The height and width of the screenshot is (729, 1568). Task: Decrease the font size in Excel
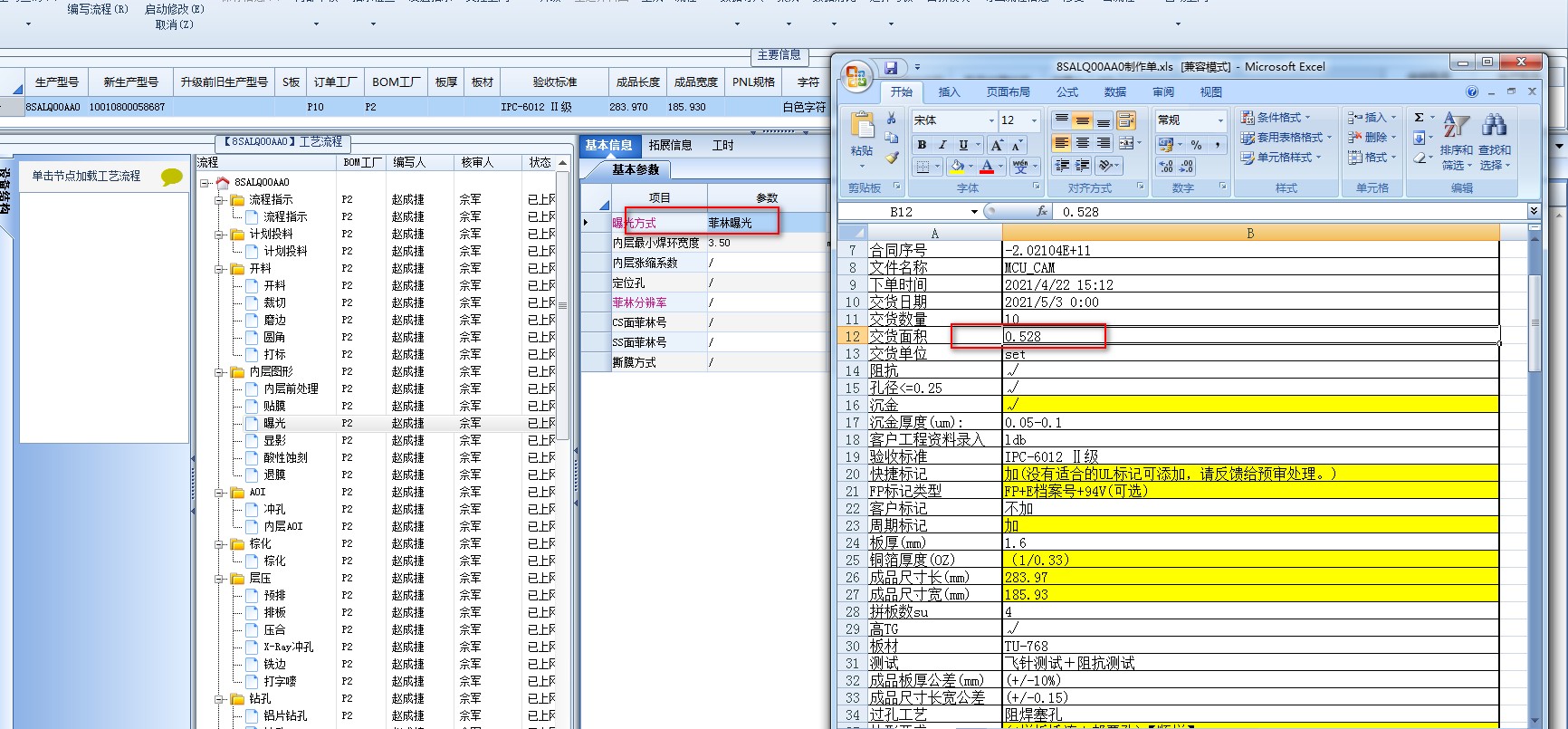tap(1016, 144)
